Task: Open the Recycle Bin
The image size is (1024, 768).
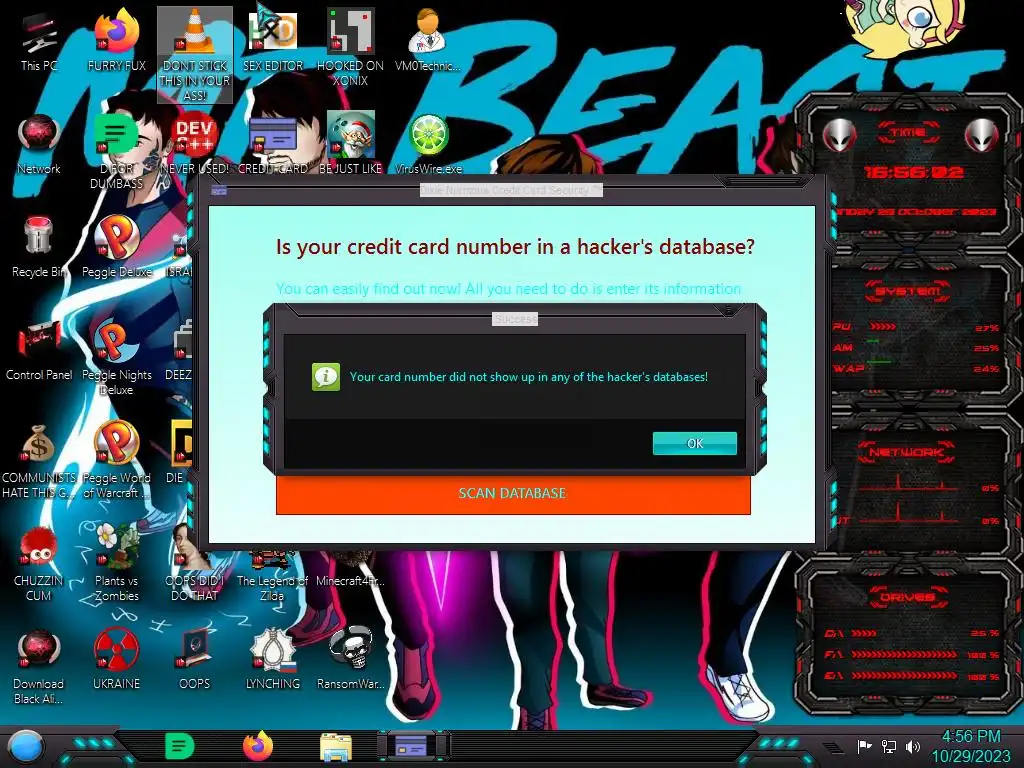Action: (39, 247)
